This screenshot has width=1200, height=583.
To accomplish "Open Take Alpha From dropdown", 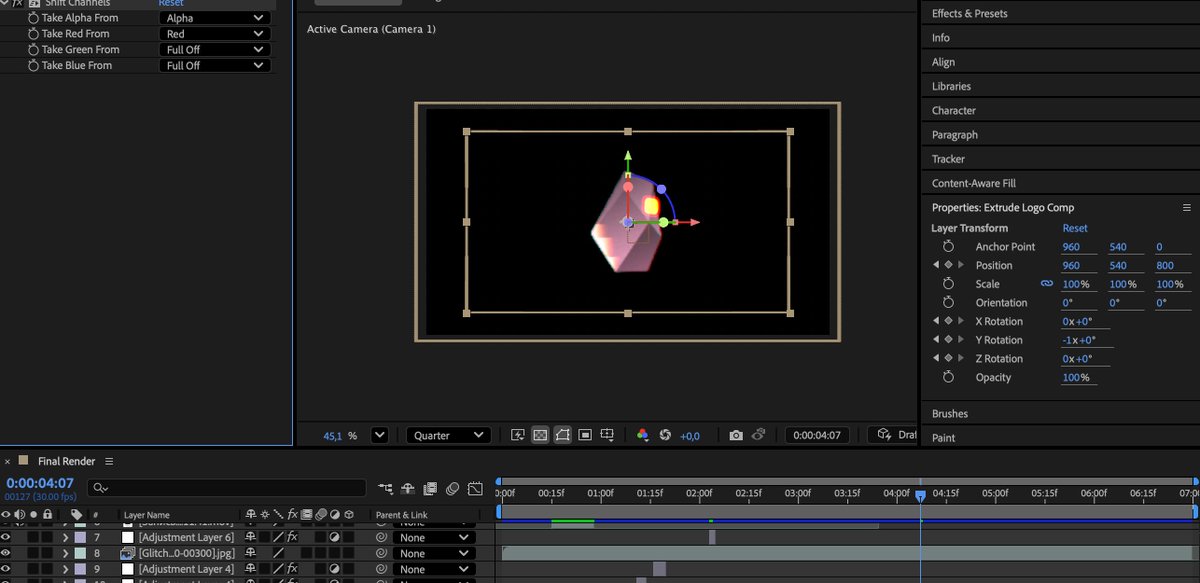I will coord(215,18).
